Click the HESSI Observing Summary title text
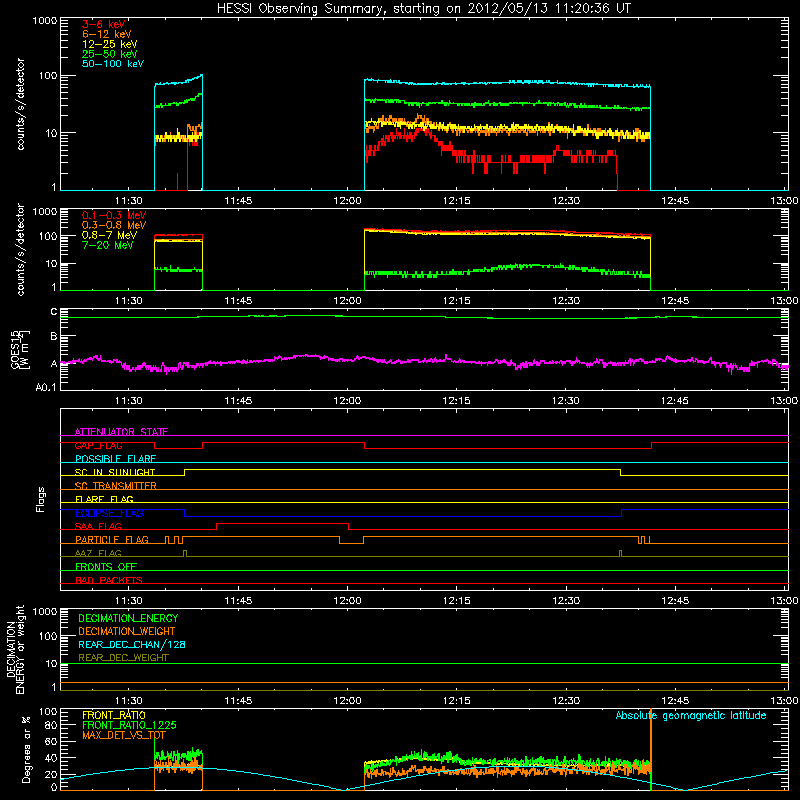 (424, 8)
